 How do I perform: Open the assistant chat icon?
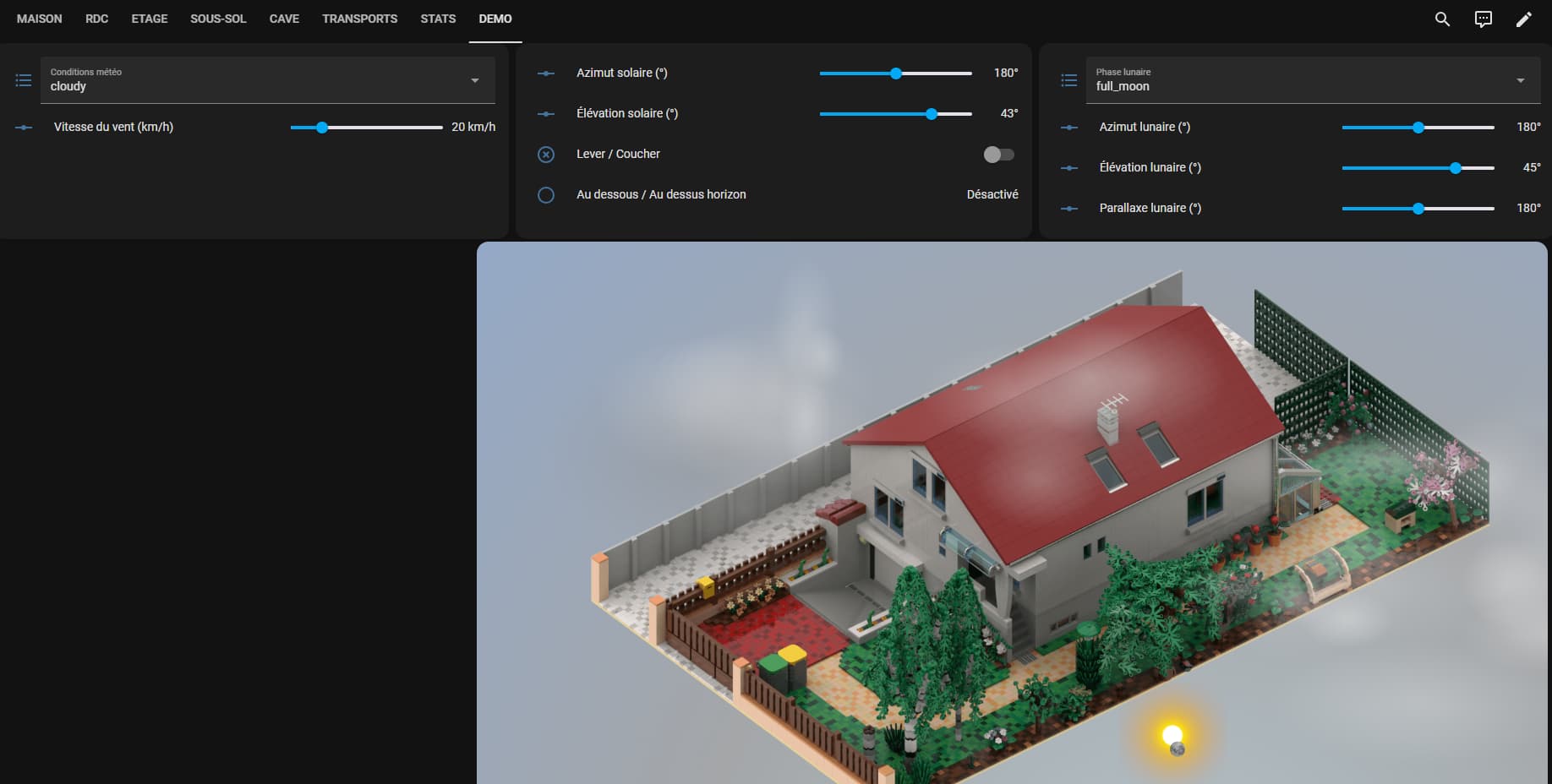tap(1483, 19)
